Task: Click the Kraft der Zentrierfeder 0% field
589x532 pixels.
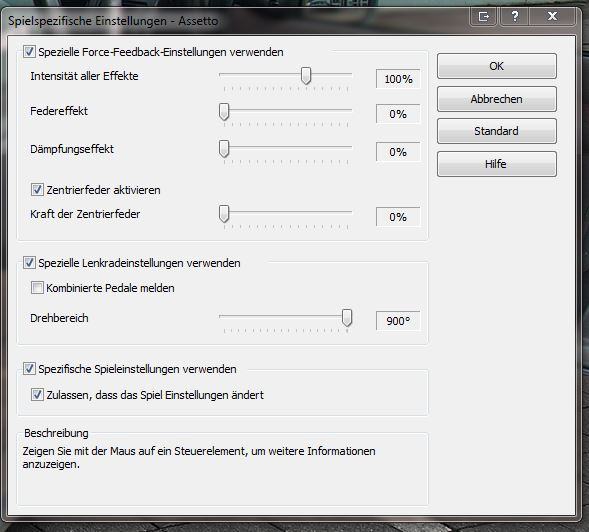Action: 398,217
